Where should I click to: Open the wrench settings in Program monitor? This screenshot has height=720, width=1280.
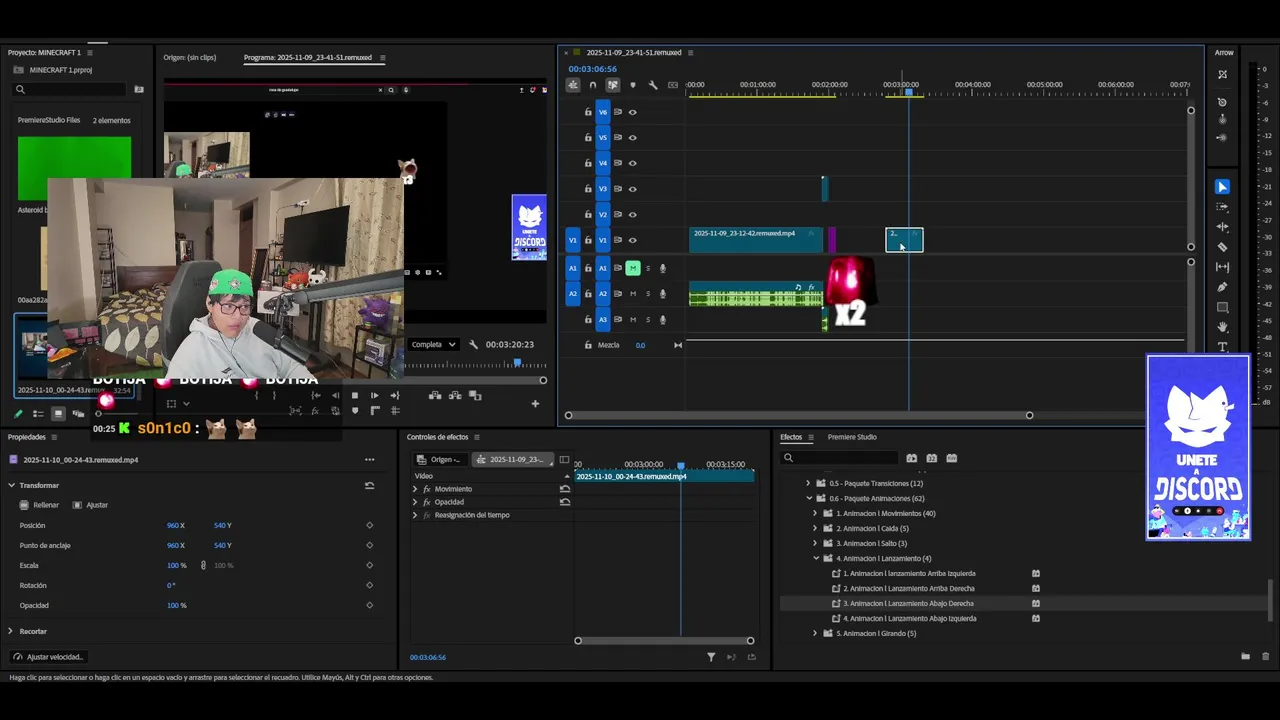473,344
